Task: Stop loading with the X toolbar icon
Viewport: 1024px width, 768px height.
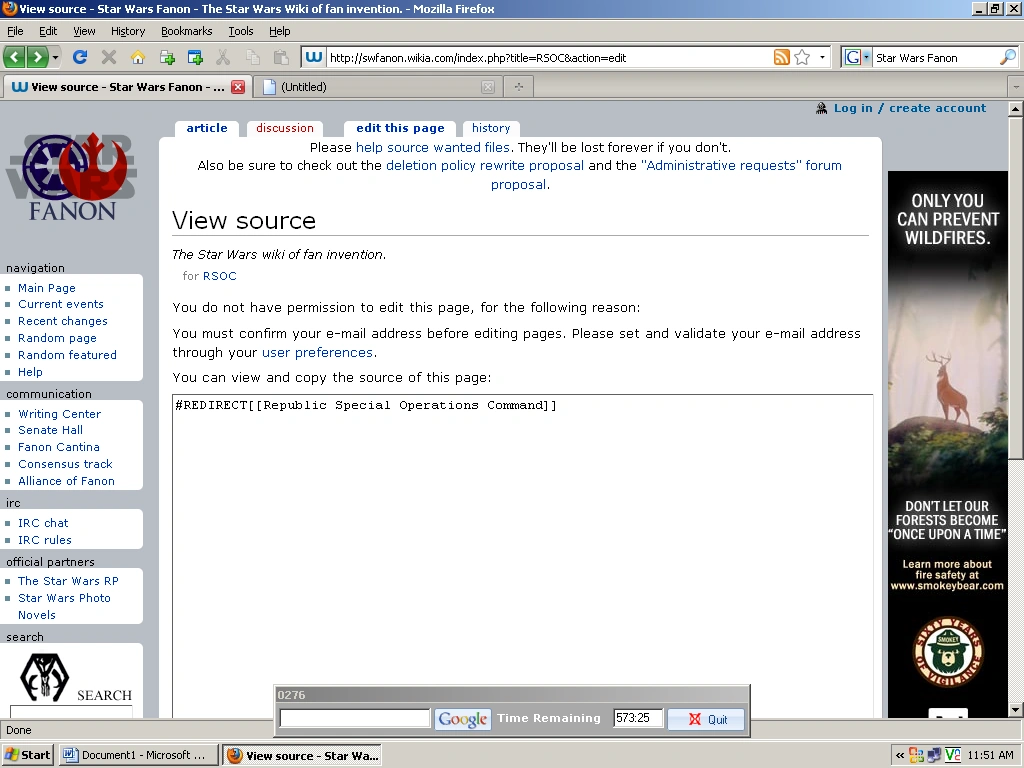Action: [x=108, y=57]
